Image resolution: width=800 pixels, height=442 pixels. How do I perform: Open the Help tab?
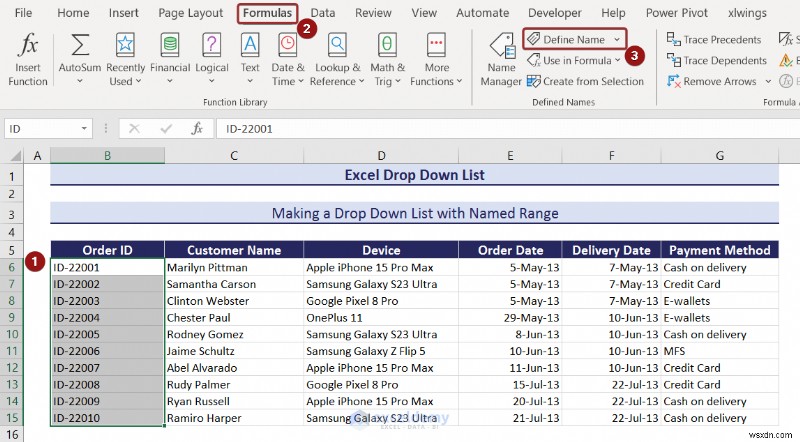click(x=613, y=13)
